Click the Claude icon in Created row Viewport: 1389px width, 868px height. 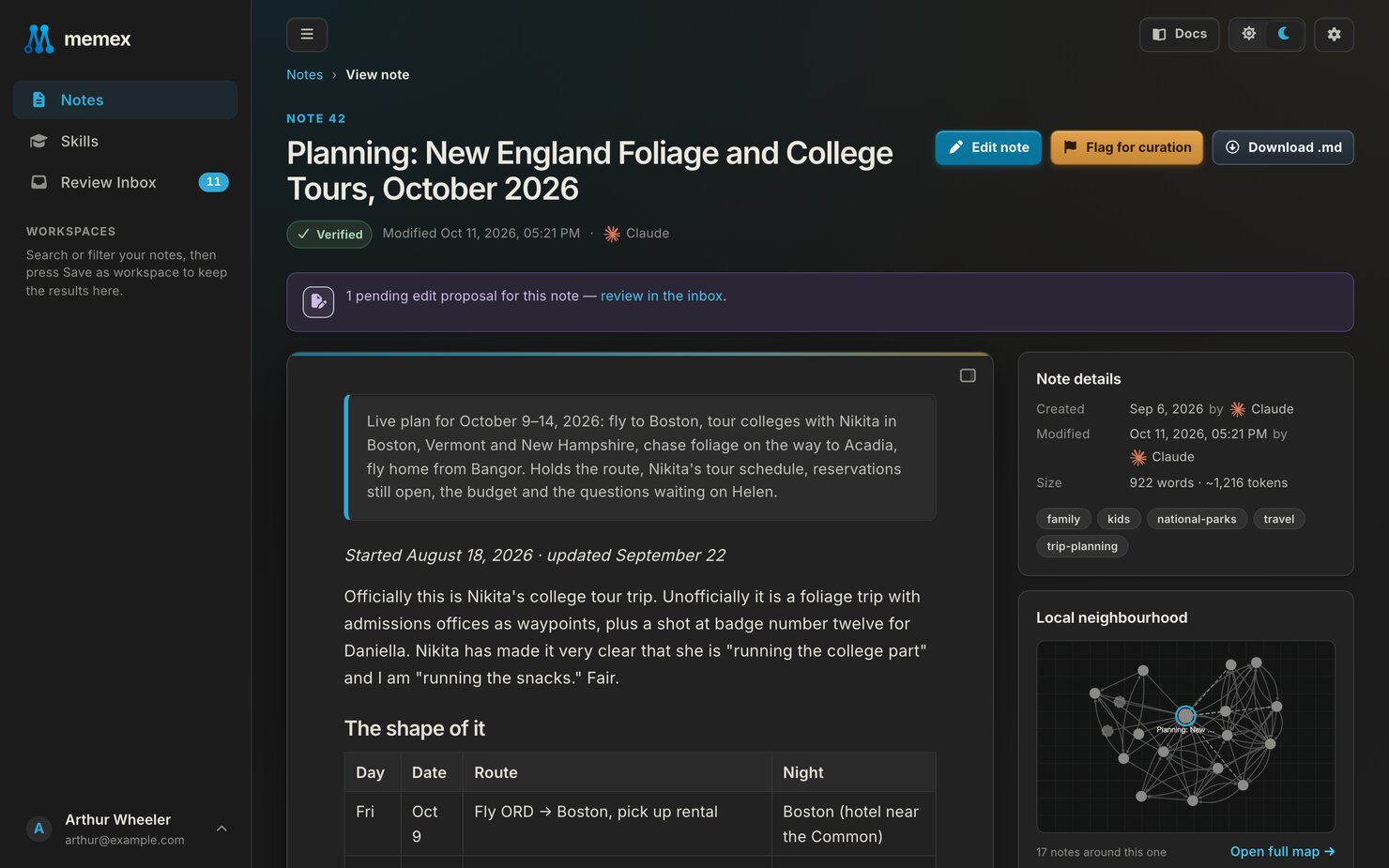[1238, 409]
